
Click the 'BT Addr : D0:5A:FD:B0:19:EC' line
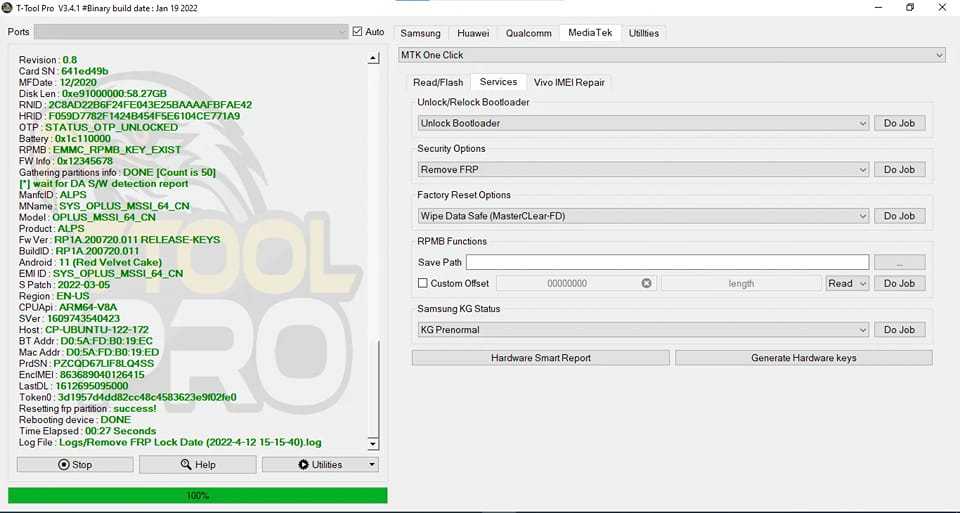pos(86,341)
